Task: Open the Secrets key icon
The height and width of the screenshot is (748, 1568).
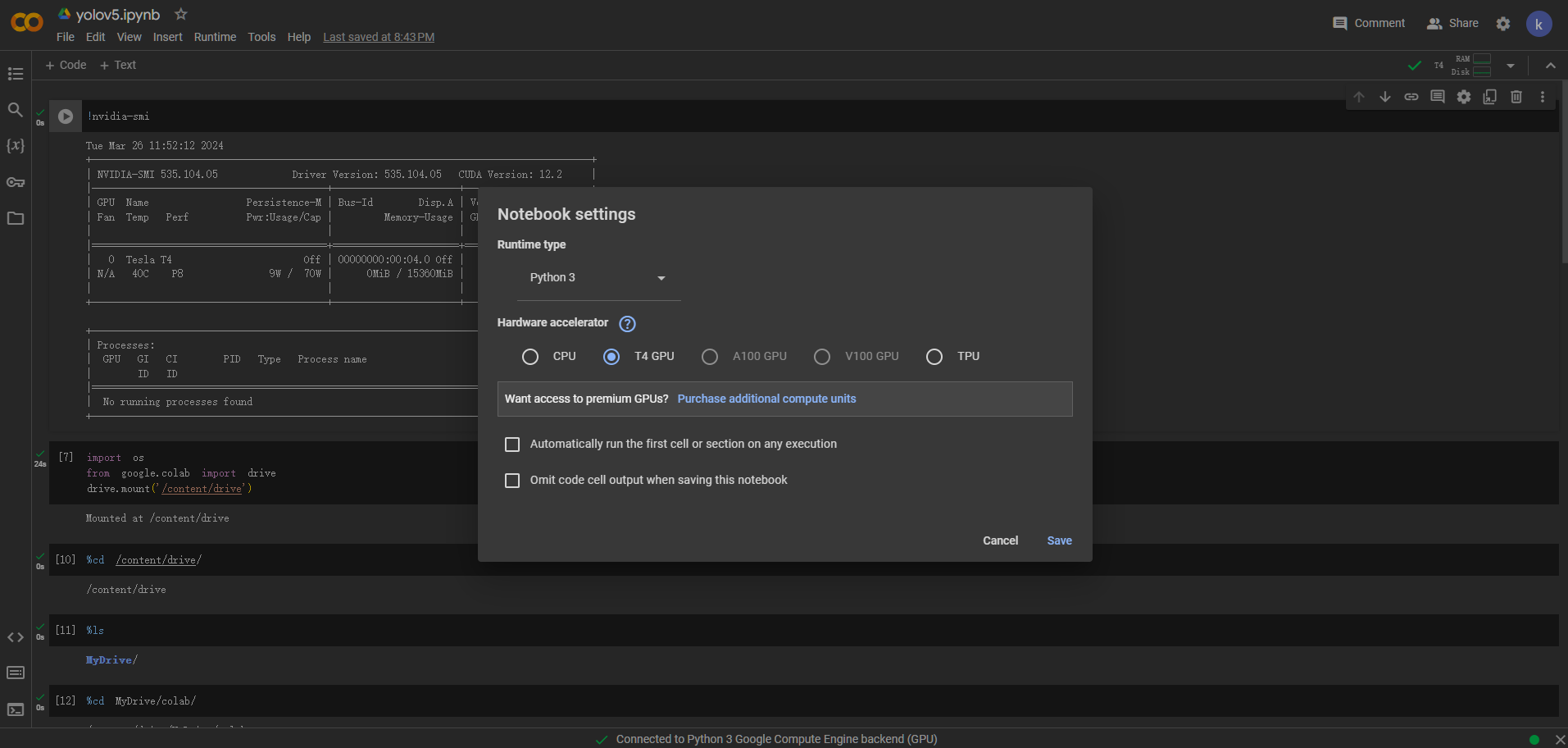Action: click(x=15, y=182)
